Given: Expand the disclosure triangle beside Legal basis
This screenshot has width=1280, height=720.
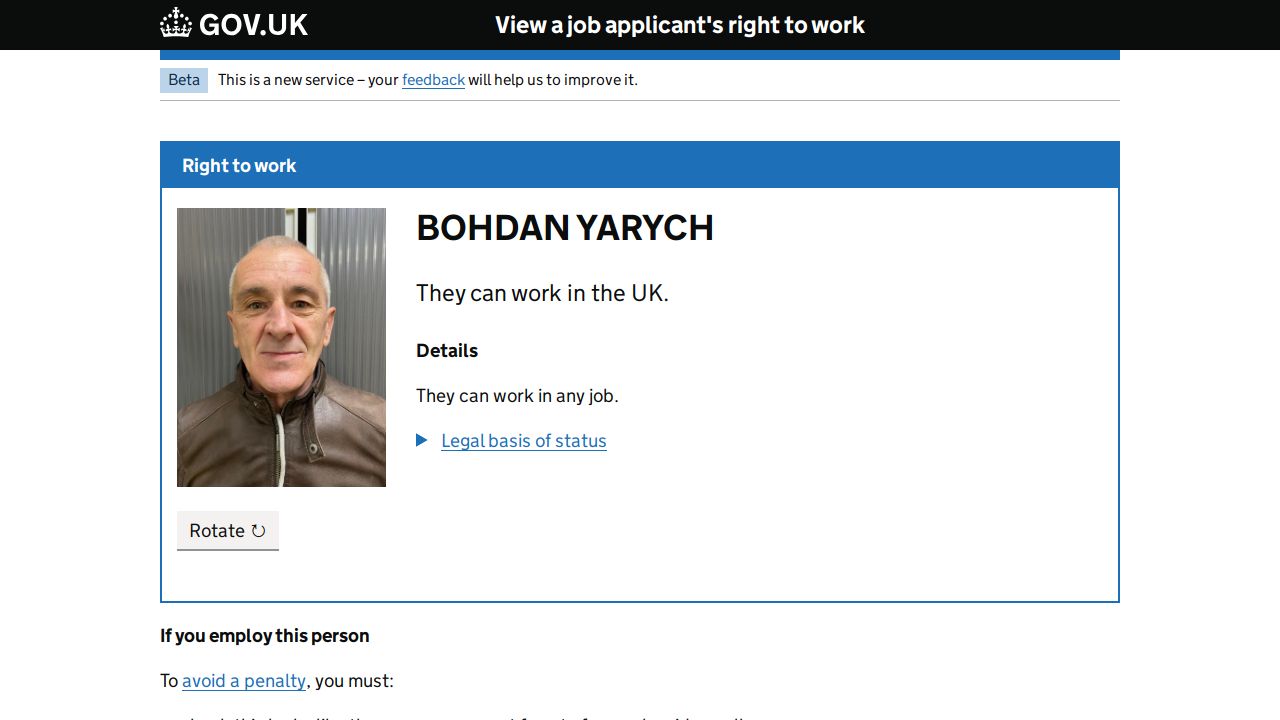Looking at the screenshot, I should pos(422,440).
